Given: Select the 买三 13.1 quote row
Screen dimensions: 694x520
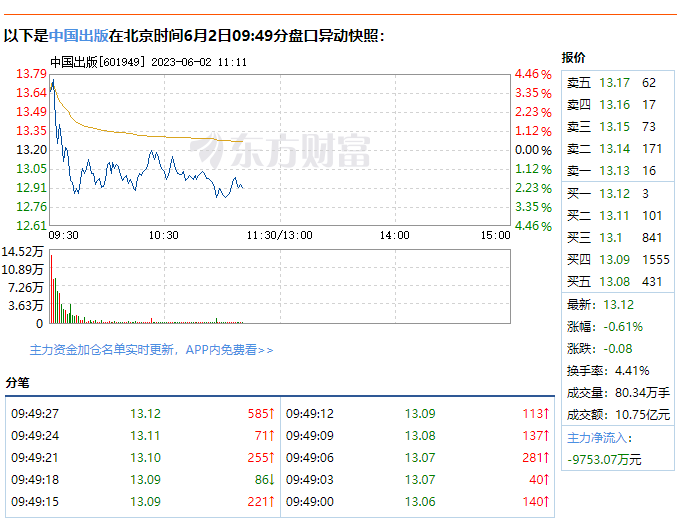Looking at the screenshot, I should [x=617, y=238].
